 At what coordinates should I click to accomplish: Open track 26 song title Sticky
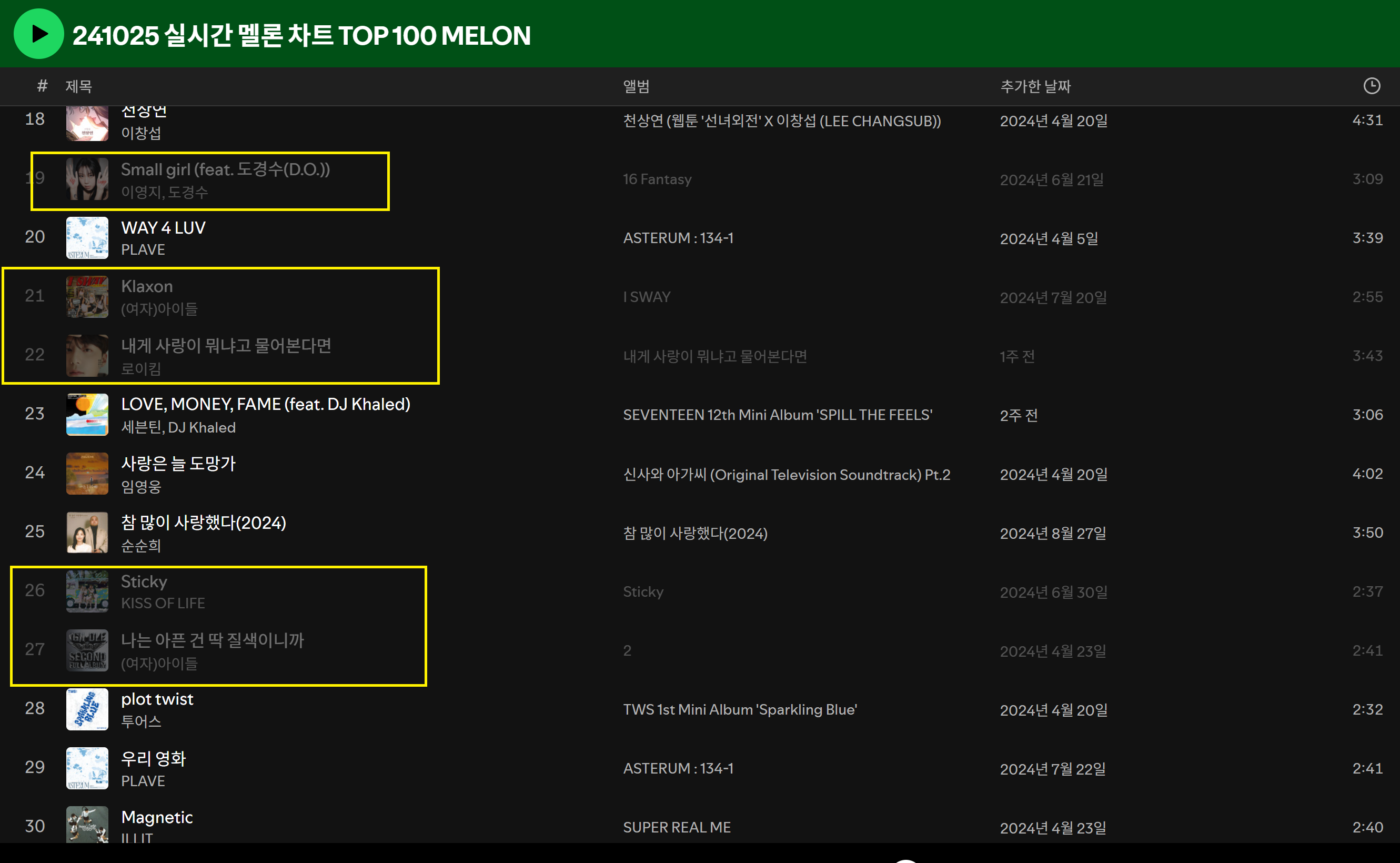click(144, 581)
